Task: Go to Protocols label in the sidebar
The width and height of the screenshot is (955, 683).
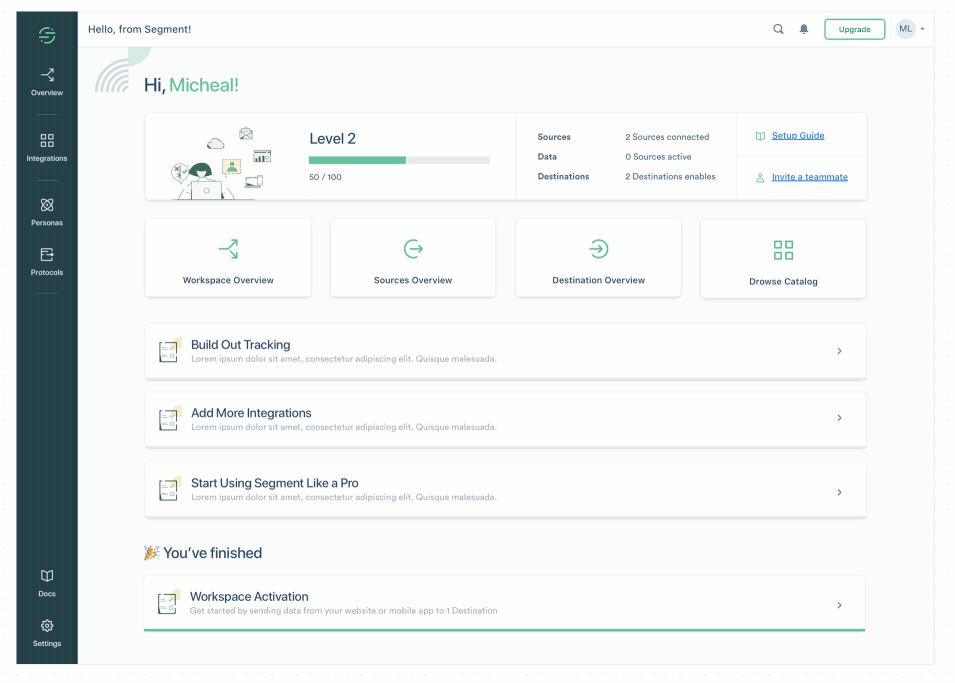Action: click(47, 272)
